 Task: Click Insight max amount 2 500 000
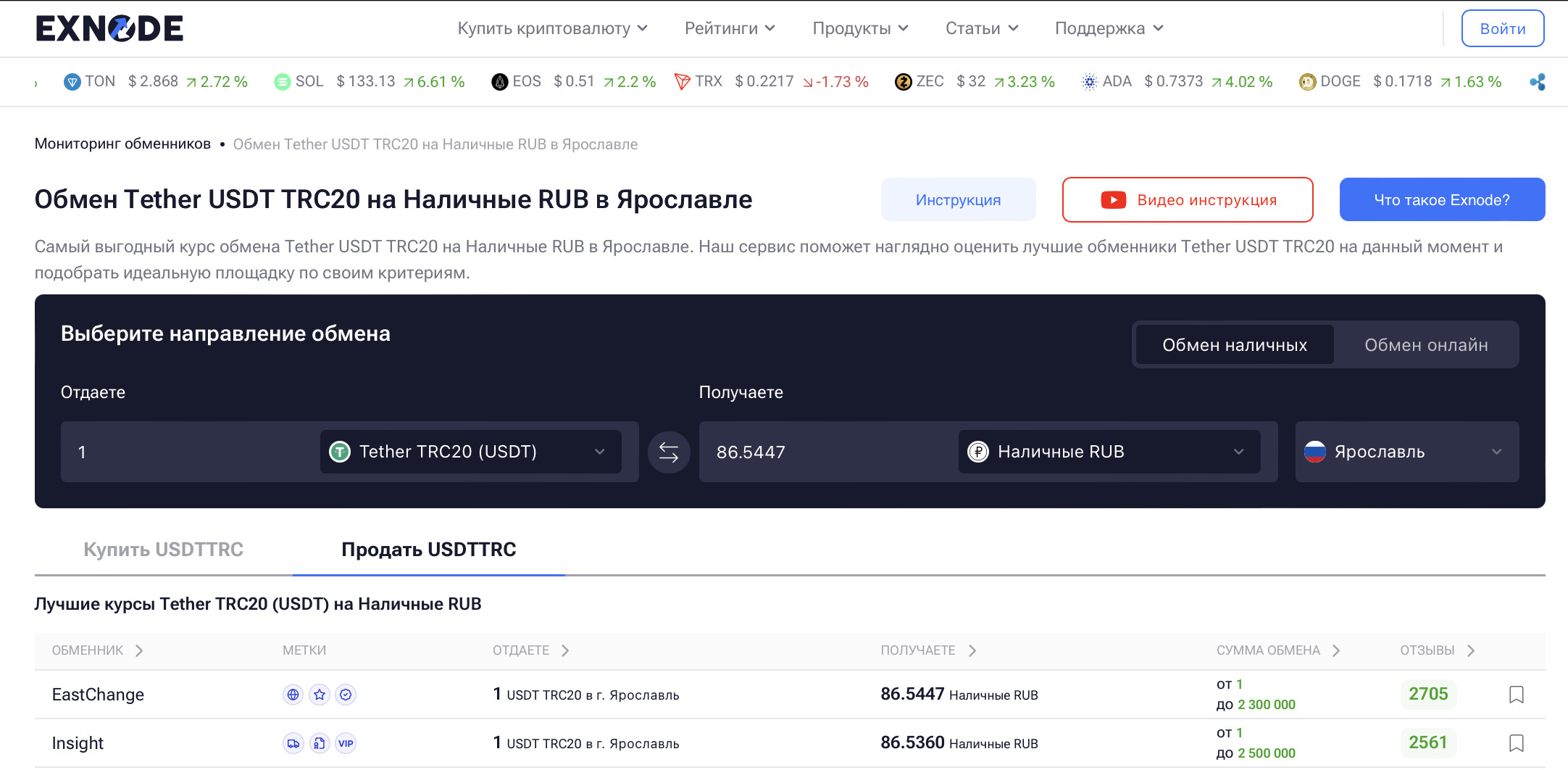[1267, 753]
